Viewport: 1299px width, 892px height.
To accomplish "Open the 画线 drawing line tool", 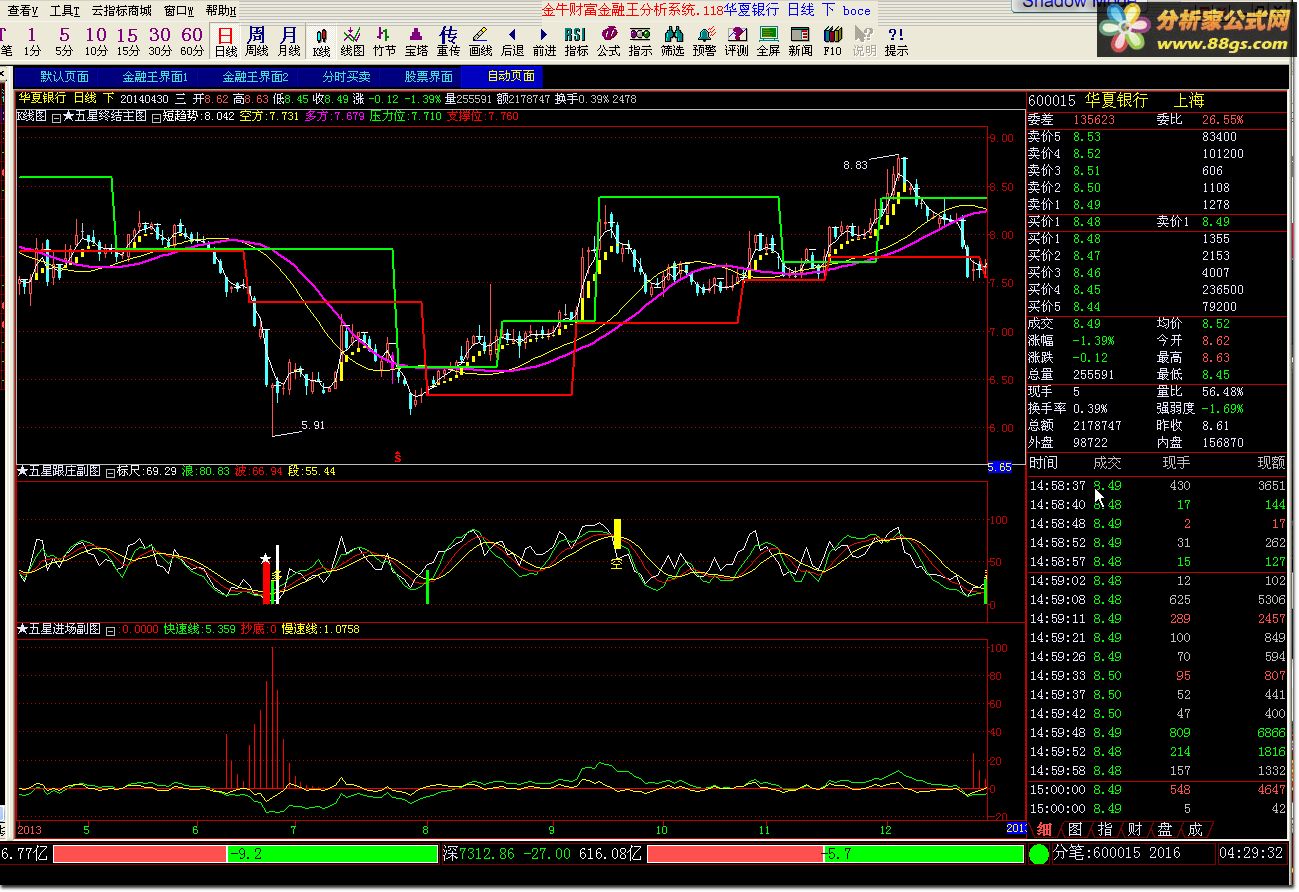I will [x=480, y=41].
